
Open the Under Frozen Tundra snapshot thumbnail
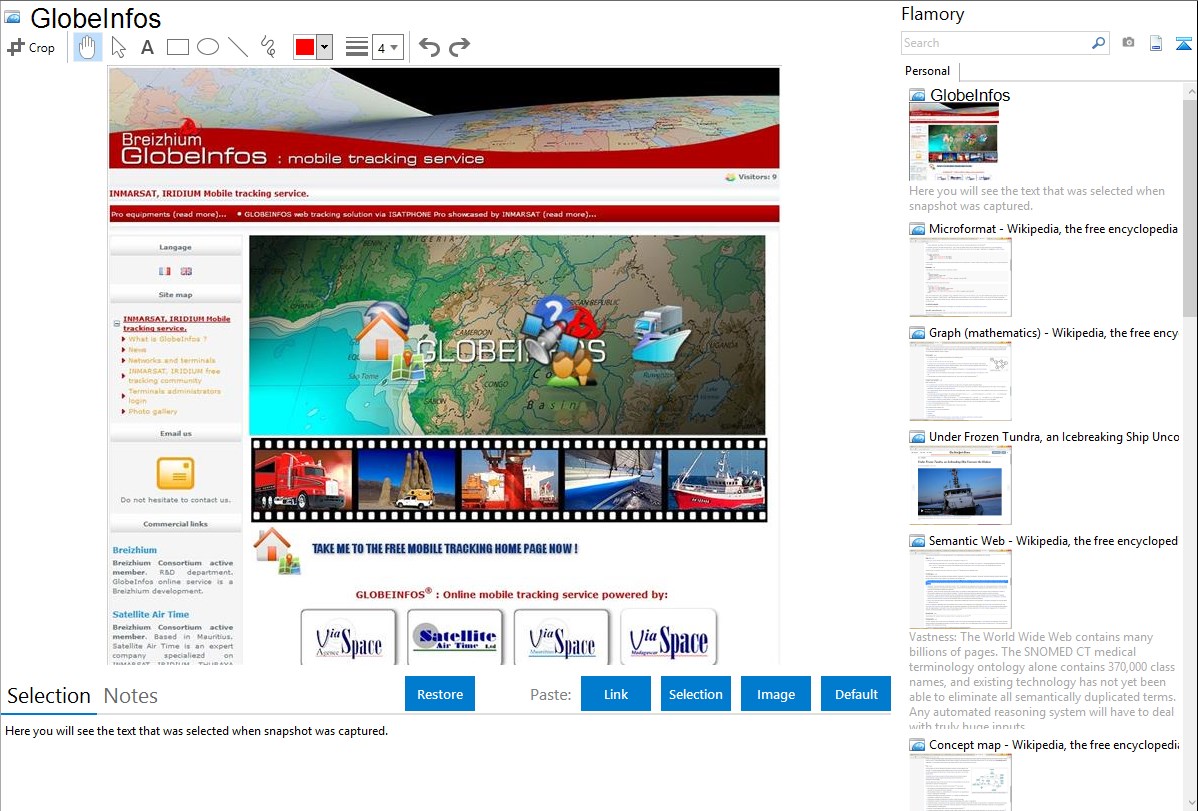[960, 485]
